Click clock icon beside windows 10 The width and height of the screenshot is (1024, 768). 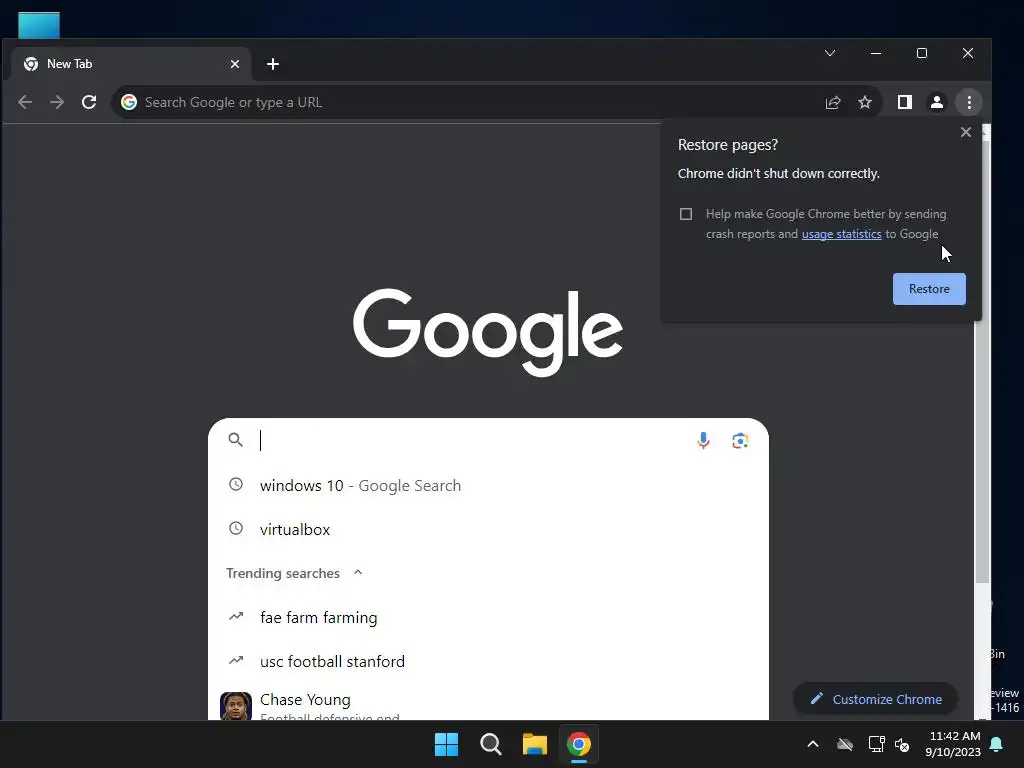click(236, 485)
